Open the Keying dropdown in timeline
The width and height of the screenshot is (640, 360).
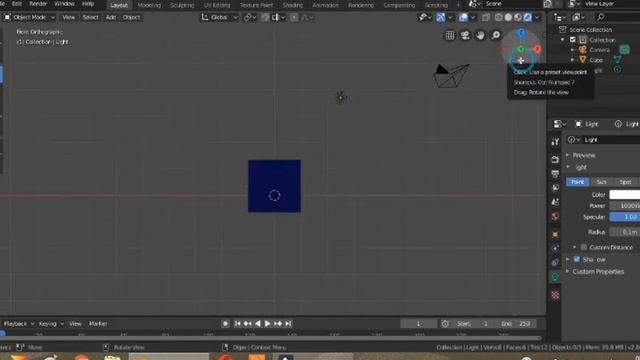click(x=51, y=324)
